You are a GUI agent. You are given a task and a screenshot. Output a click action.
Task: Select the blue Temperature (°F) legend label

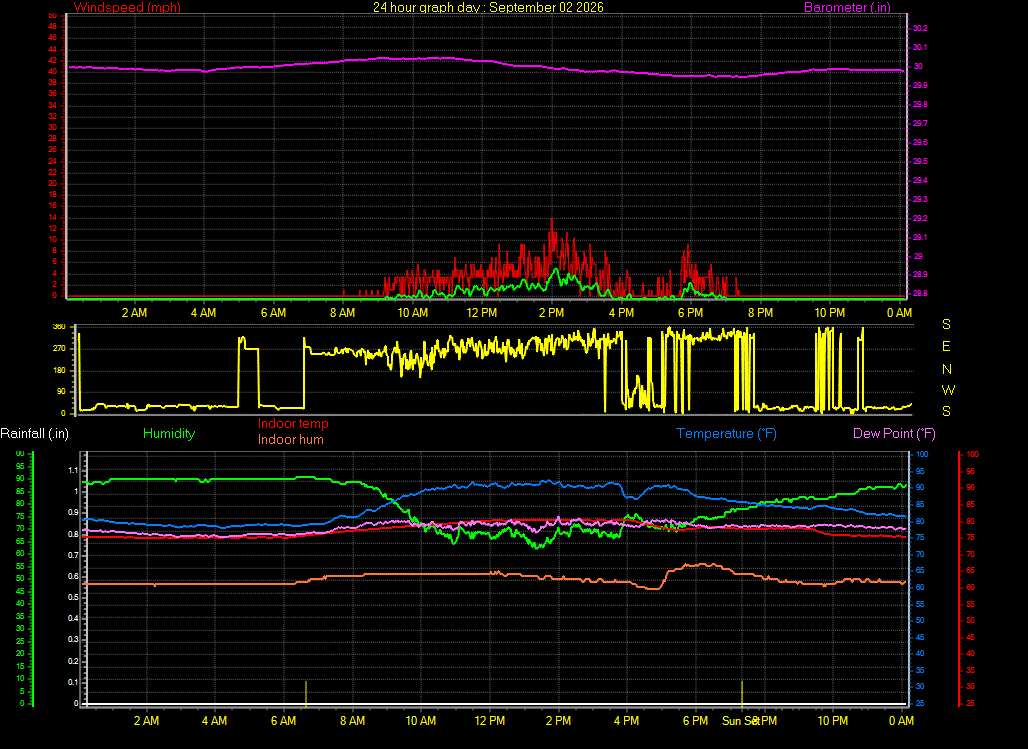[x=726, y=434]
